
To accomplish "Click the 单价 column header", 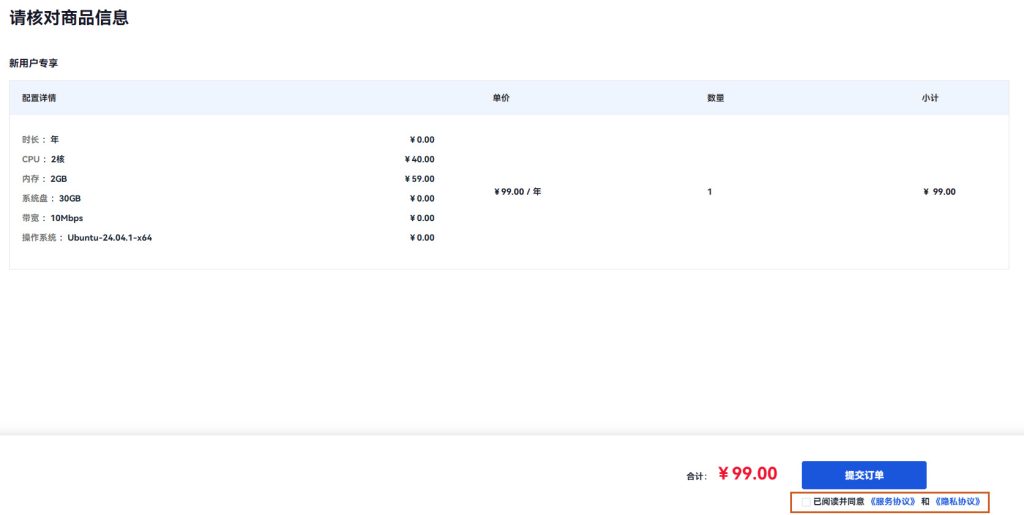I will (x=501, y=98).
